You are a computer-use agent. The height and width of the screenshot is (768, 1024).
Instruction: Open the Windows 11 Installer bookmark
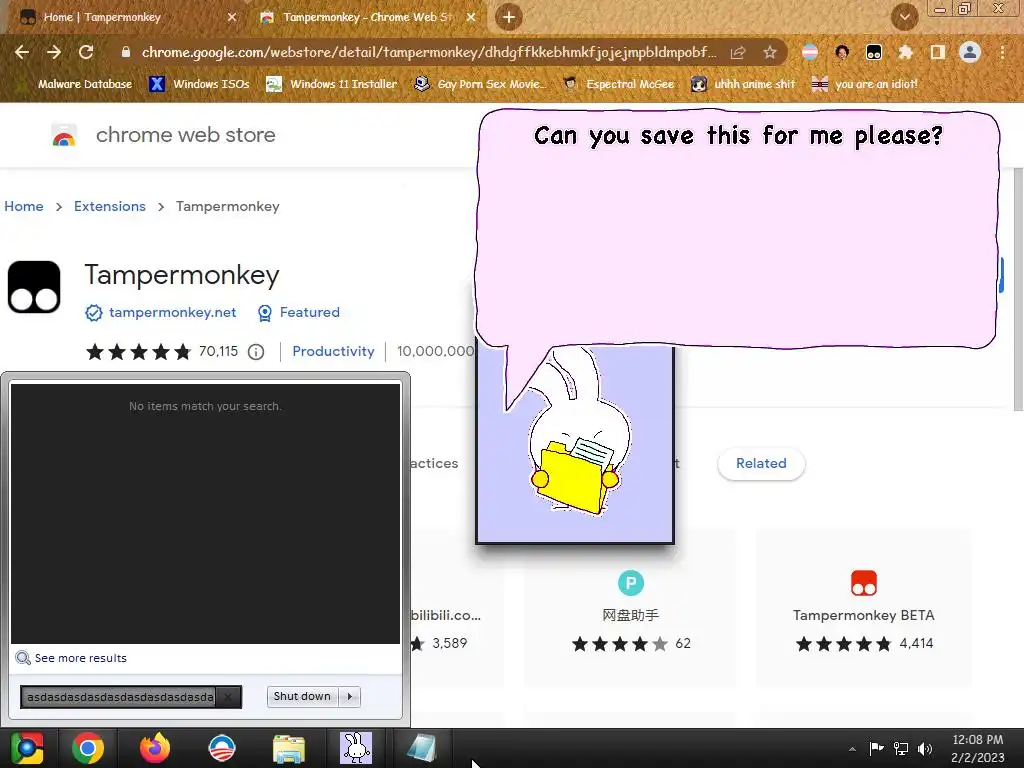coord(332,84)
